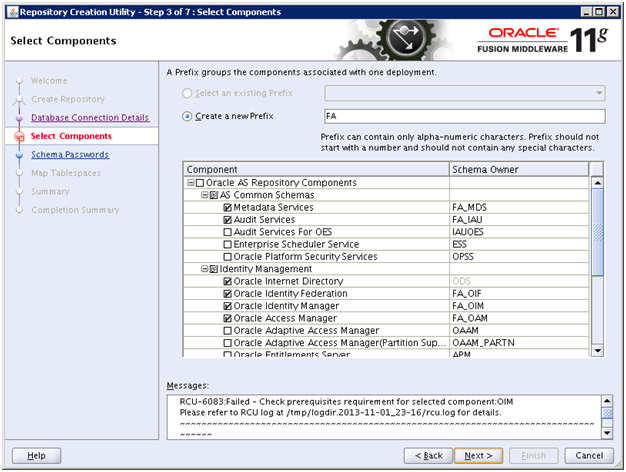Click Create Repository step in navigation
Screen dimensions: 626x472
[x=68, y=99]
